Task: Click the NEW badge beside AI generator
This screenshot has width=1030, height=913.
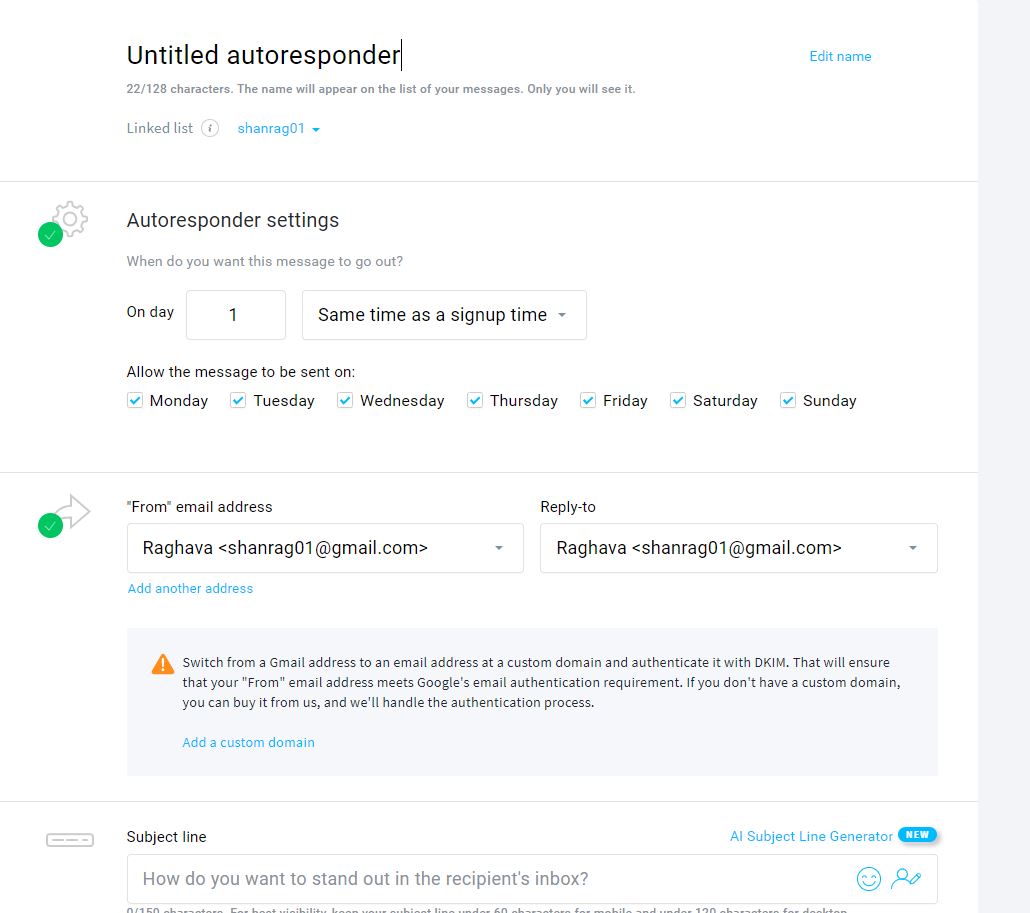Action: point(916,835)
